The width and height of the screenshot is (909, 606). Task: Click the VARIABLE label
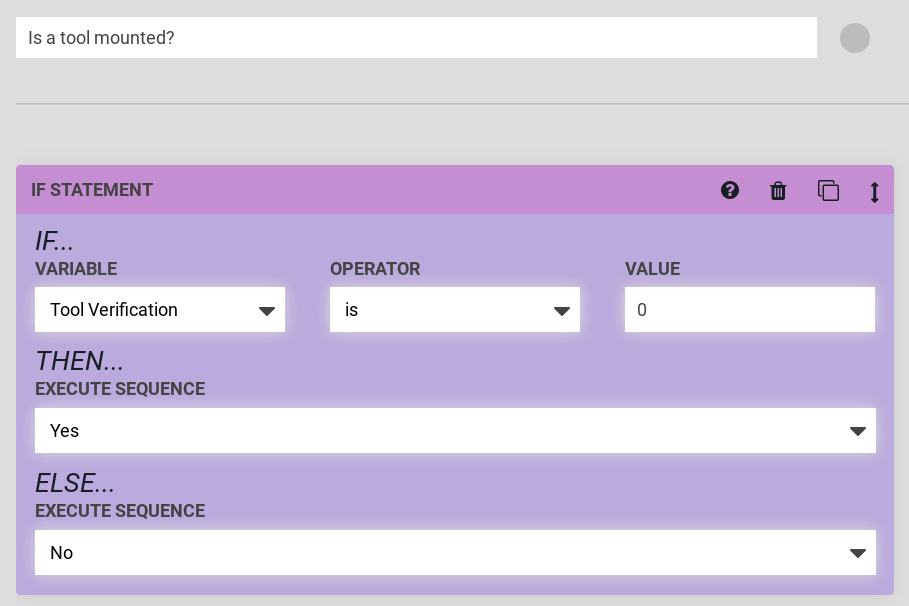coord(76,269)
